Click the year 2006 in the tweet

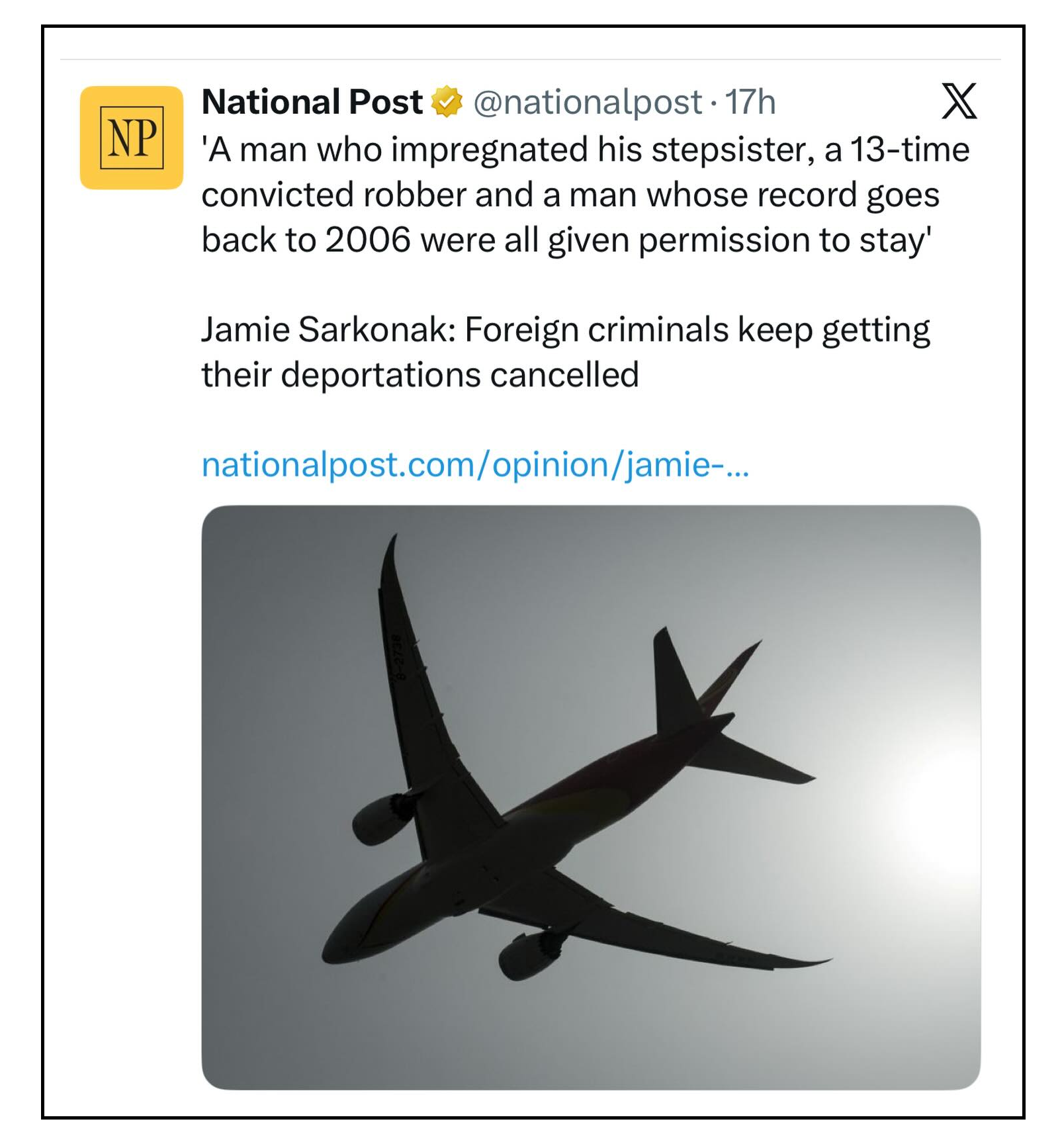(x=367, y=240)
